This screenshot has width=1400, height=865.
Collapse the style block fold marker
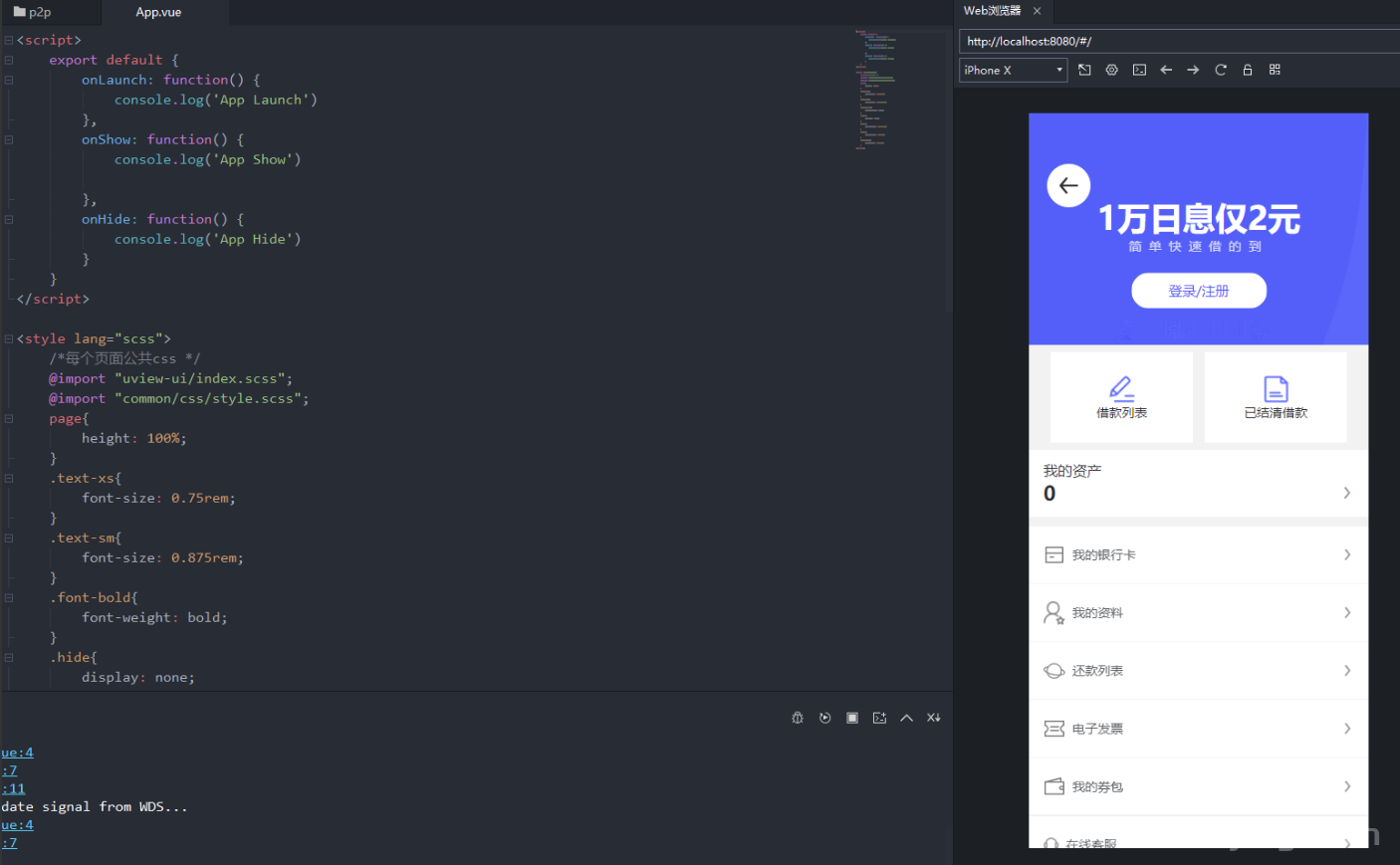(x=8, y=338)
